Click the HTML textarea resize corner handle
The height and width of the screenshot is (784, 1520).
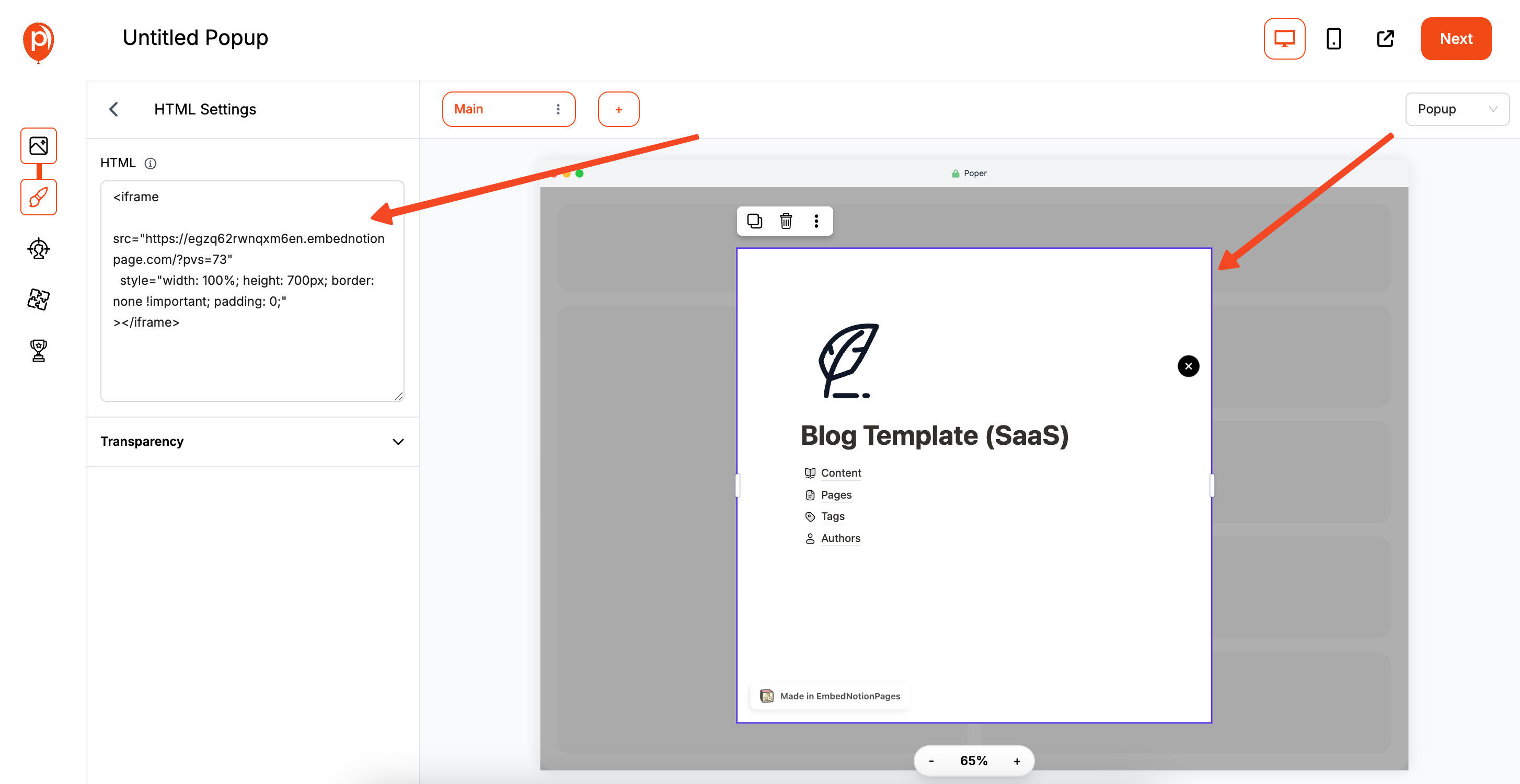point(399,396)
